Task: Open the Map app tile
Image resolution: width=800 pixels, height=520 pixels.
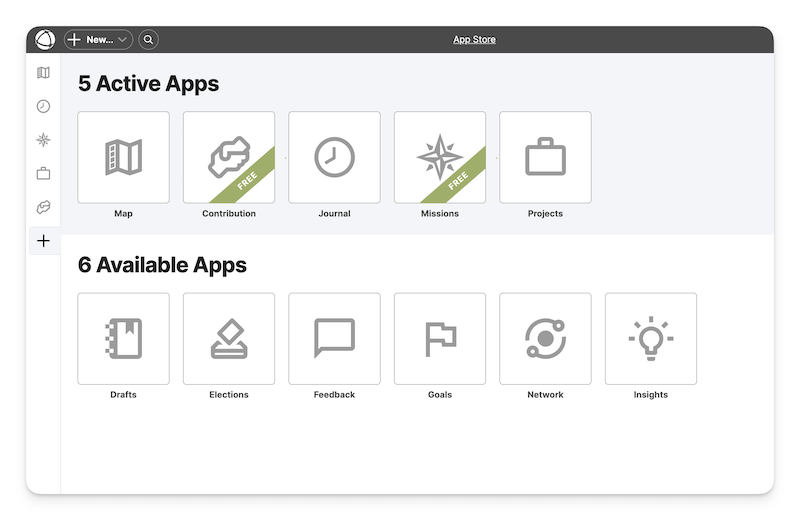Action: click(x=123, y=157)
